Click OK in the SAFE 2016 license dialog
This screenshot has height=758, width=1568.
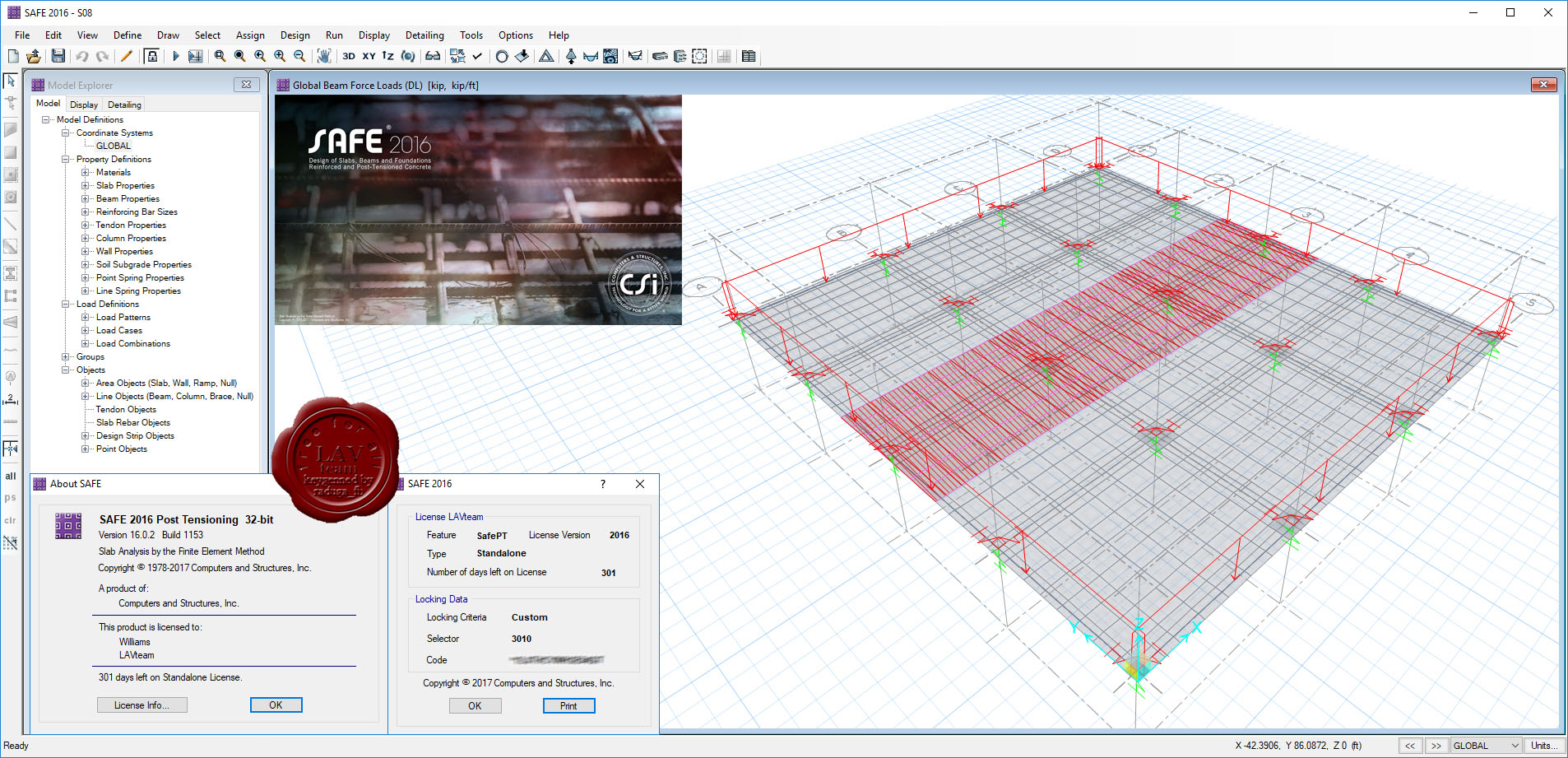(475, 706)
